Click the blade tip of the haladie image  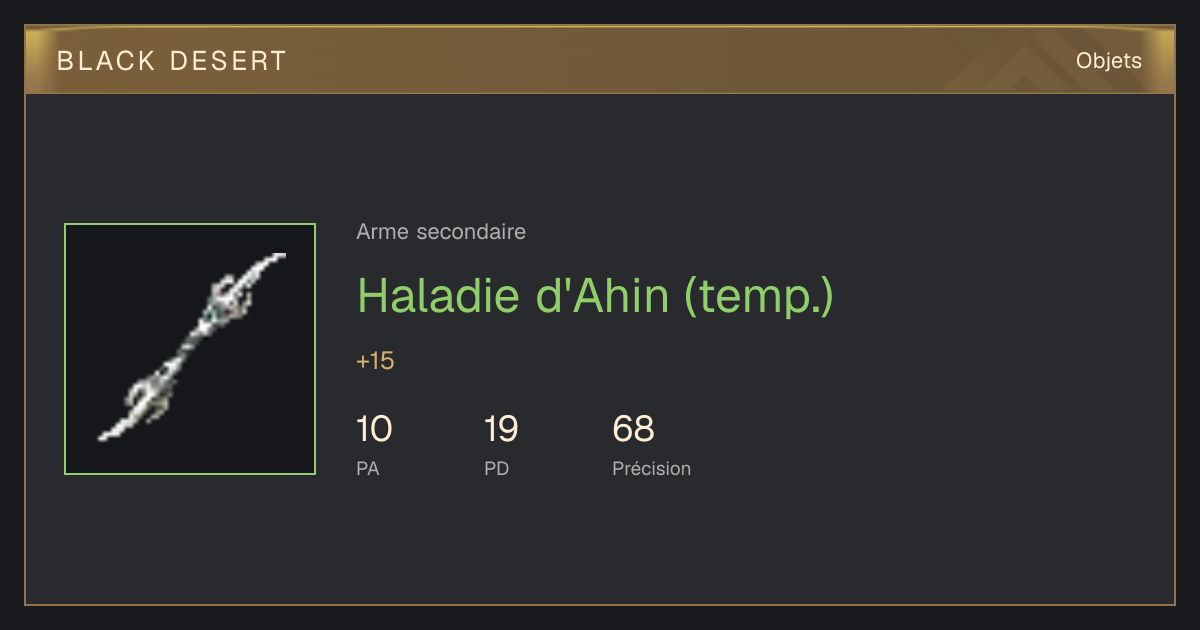pos(274,260)
